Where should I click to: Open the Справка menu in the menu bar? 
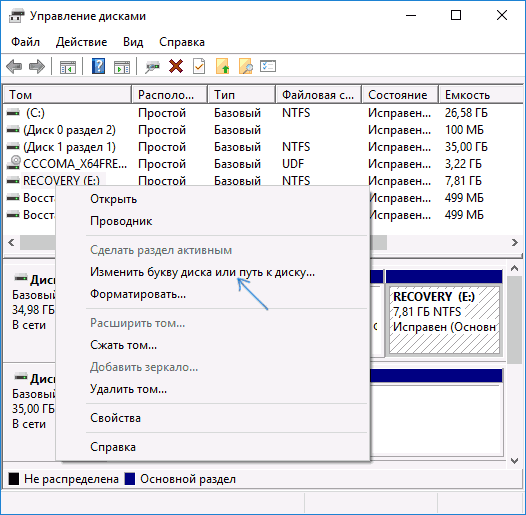pyautogui.click(x=182, y=42)
